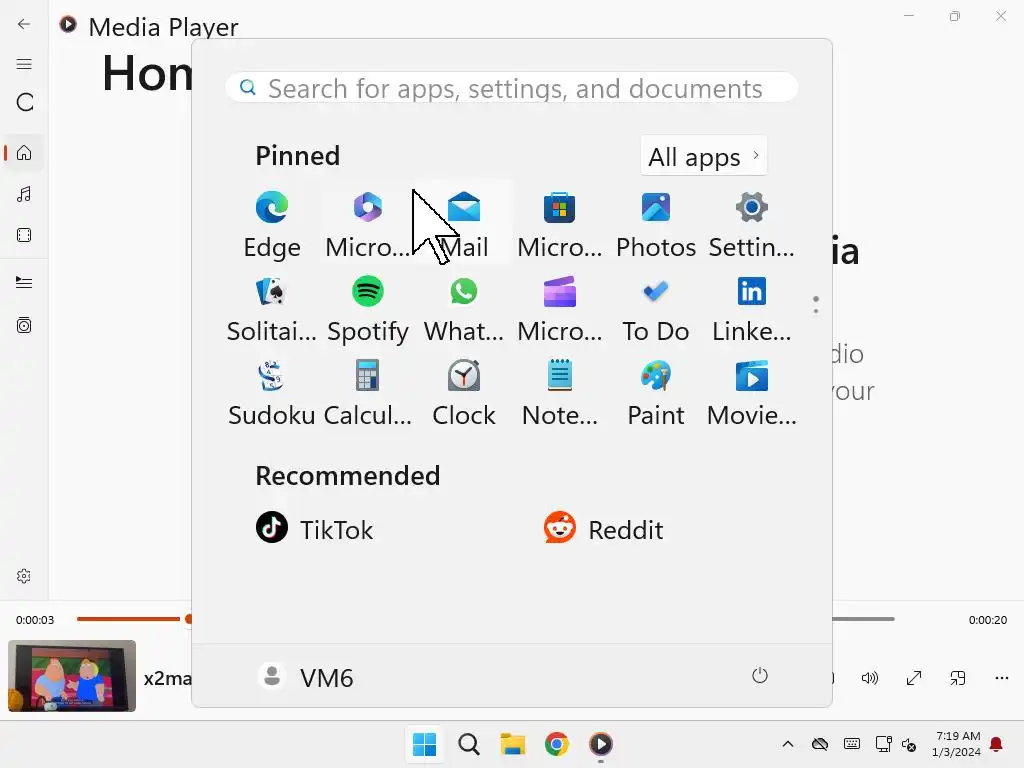The width and height of the screenshot is (1024, 768).
Task: Open Microsoft Store pinned app
Action: point(560,225)
